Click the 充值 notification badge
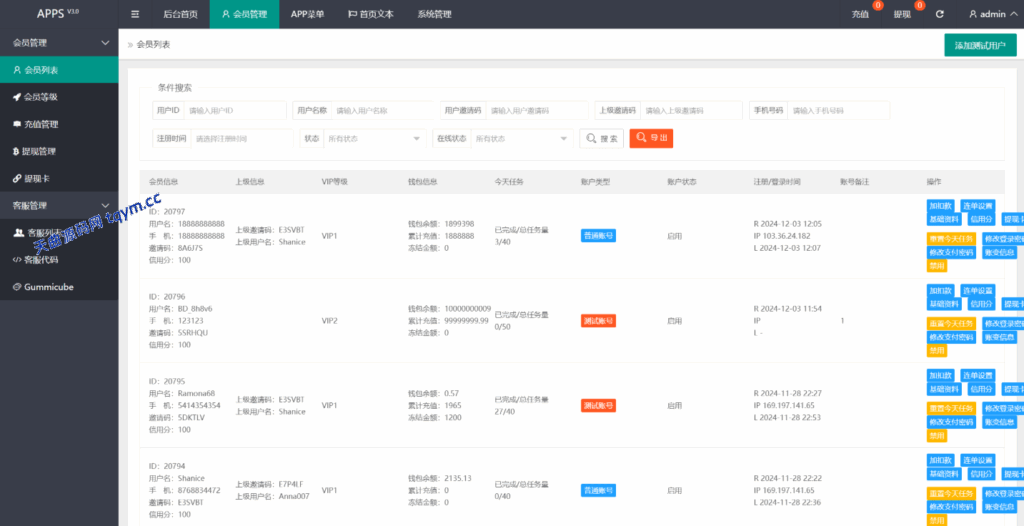 coord(878,6)
